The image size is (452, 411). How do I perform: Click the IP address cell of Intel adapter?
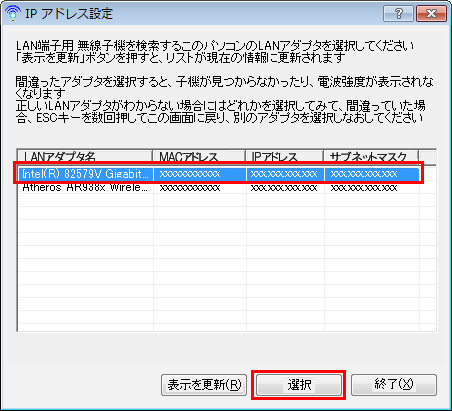pyautogui.click(x=285, y=174)
